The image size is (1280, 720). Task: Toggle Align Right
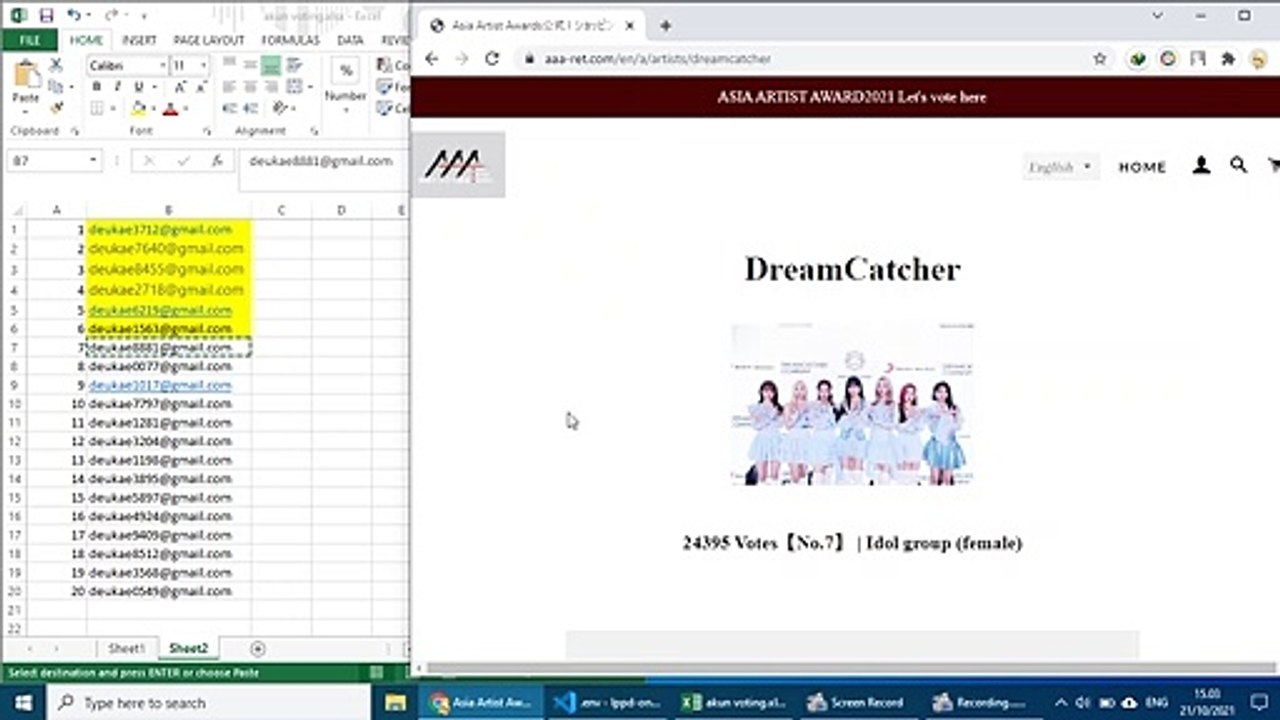click(x=271, y=87)
